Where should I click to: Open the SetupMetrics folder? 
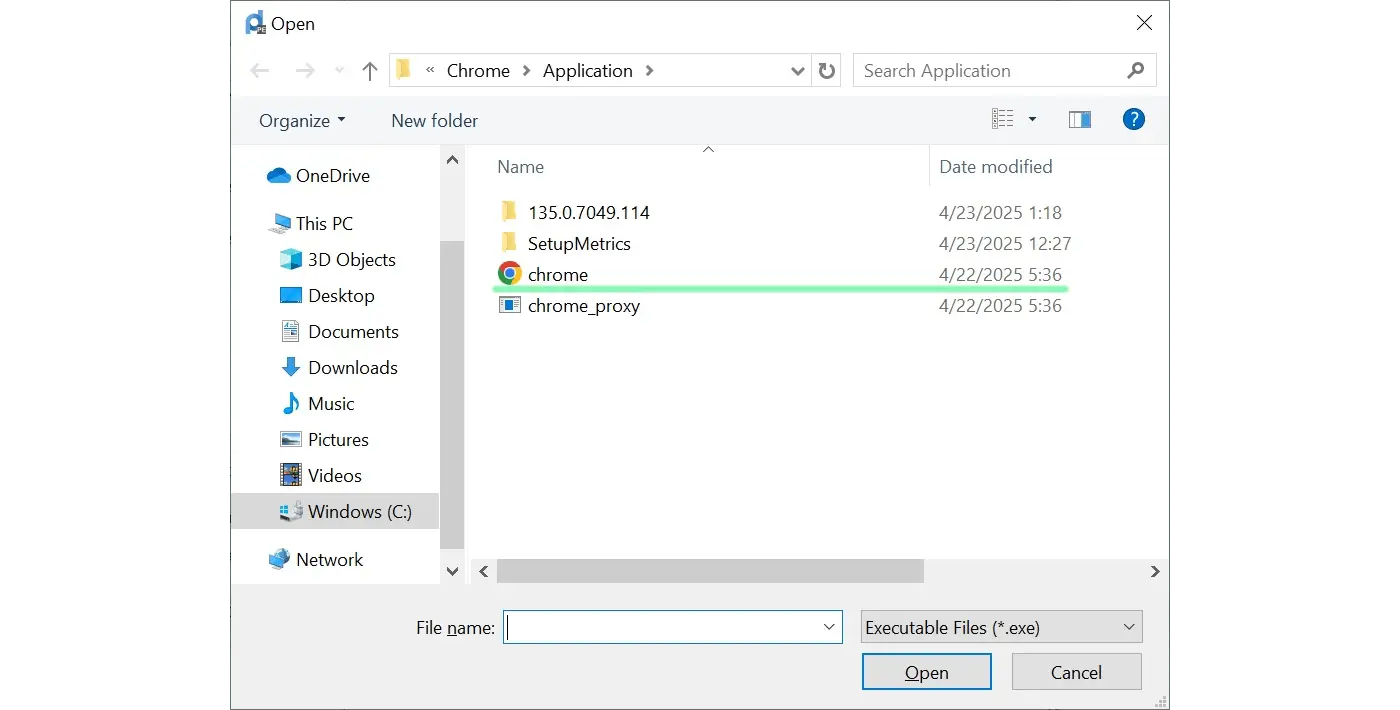tap(578, 243)
